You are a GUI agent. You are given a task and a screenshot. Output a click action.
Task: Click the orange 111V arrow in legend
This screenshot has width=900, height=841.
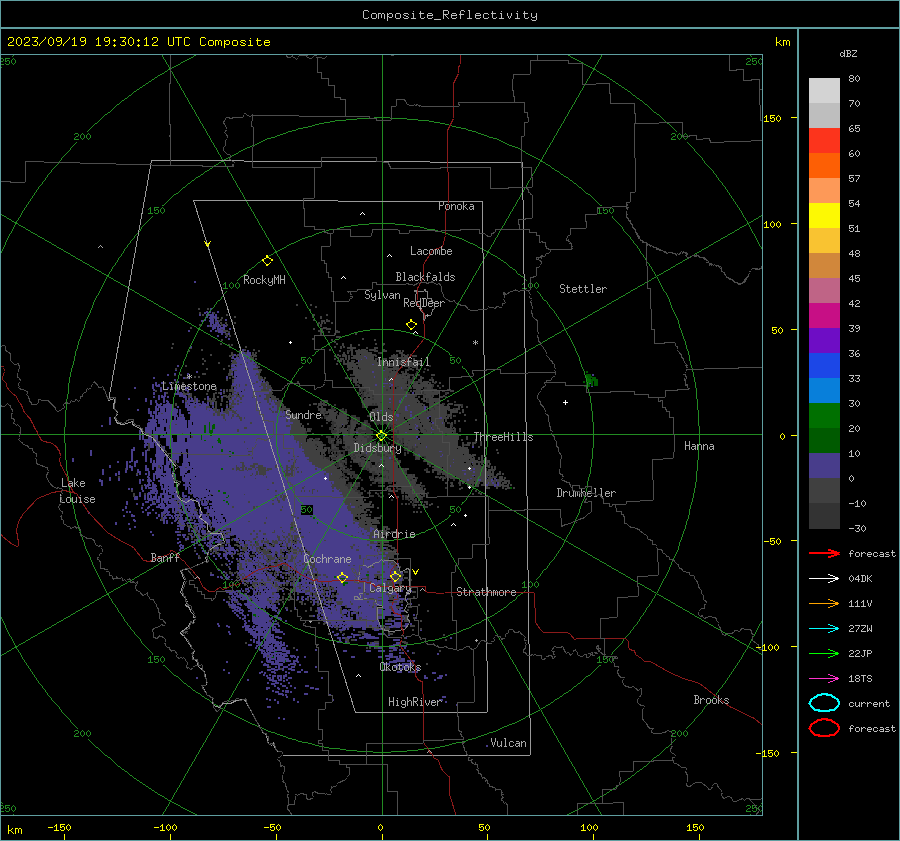tap(824, 603)
